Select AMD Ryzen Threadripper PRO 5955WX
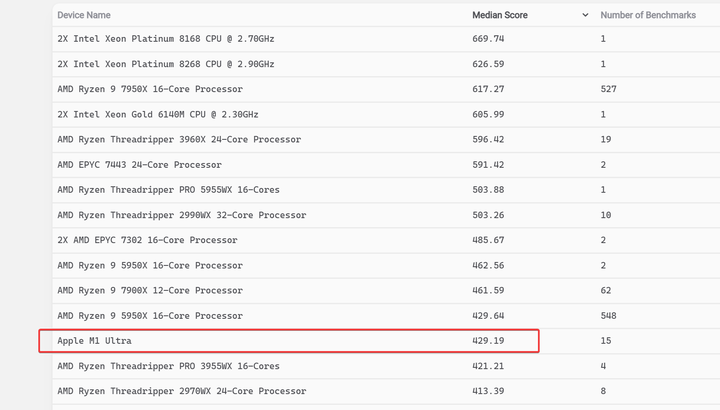This screenshot has width=720, height=410. [x=169, y=190]
